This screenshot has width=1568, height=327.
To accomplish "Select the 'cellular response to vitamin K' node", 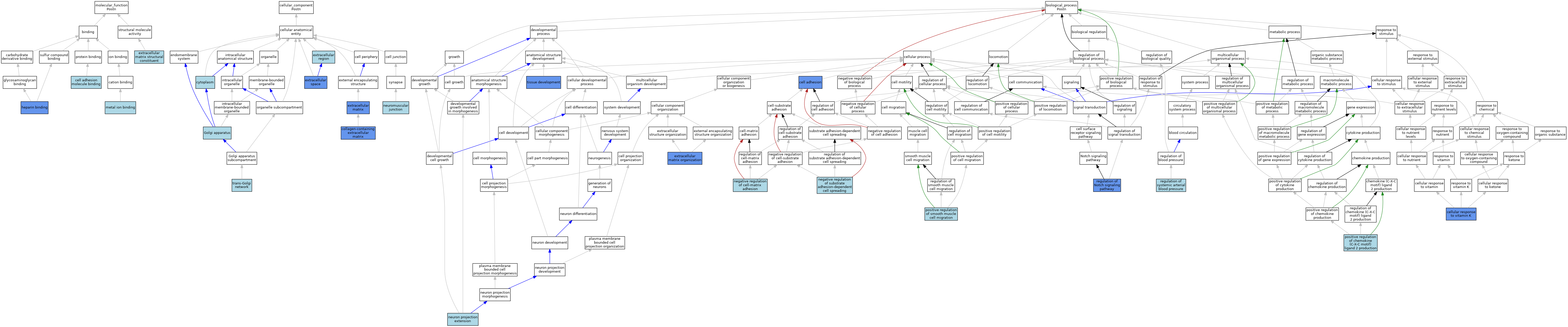I will point(1461,214).
